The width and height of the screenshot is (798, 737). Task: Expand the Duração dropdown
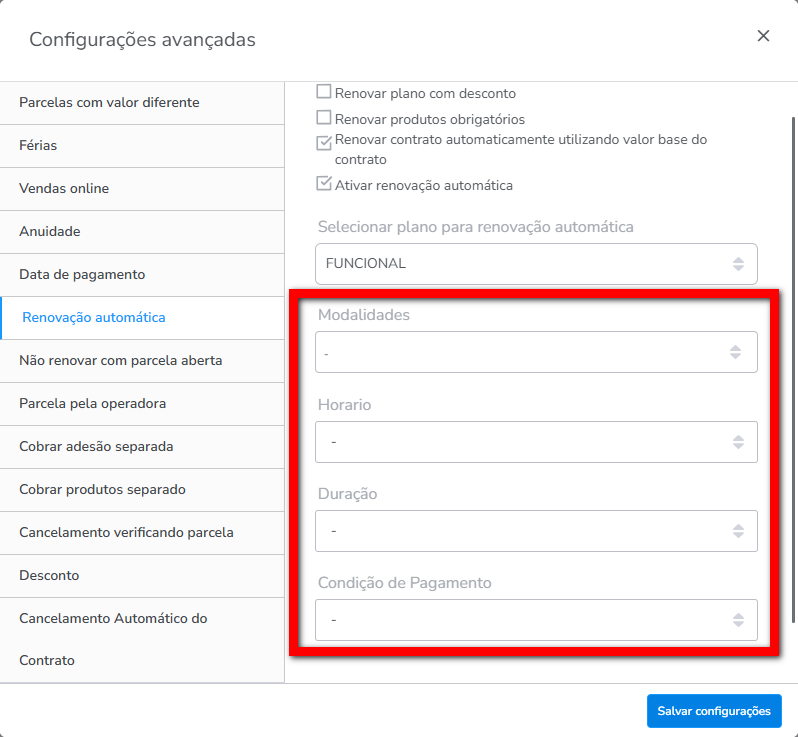pyautogui.click(x=535, y=531)
